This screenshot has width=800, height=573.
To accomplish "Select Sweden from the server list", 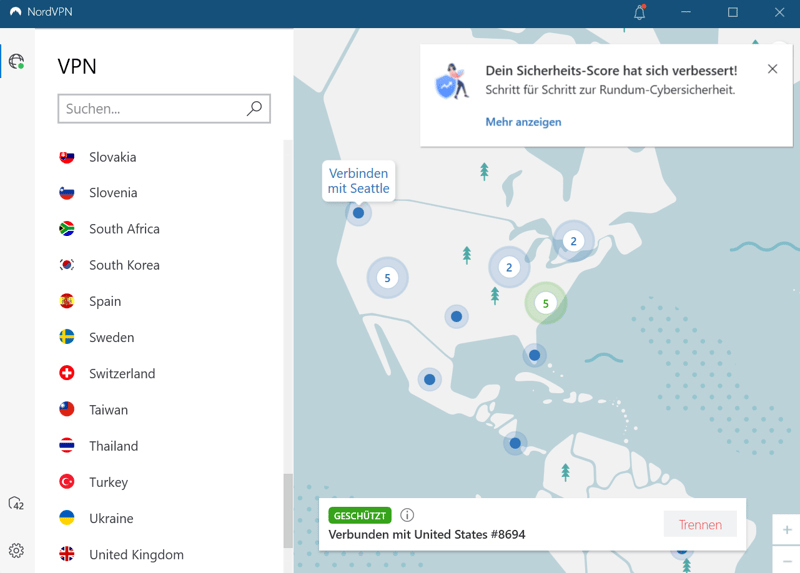I will point(111,337).
